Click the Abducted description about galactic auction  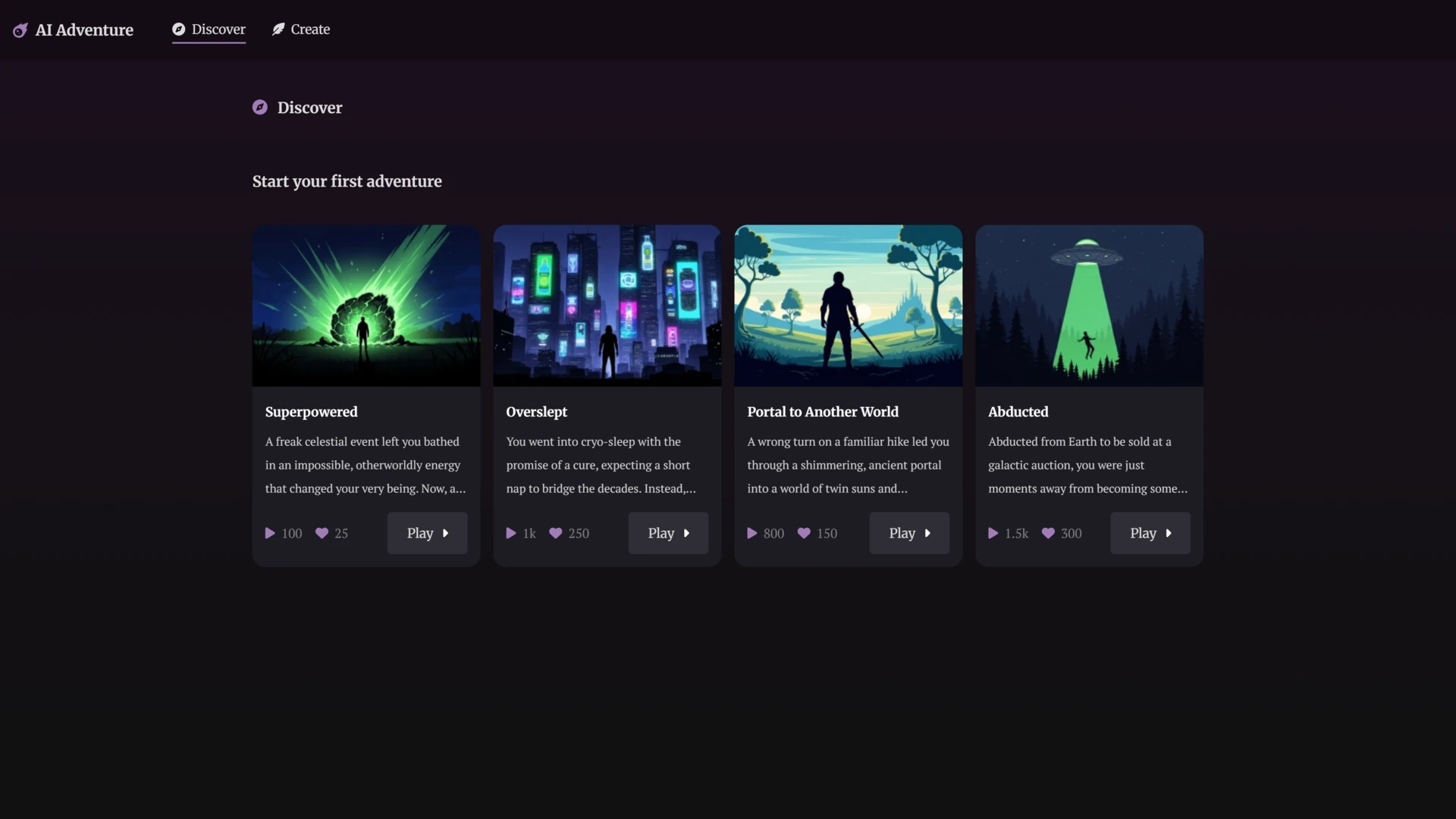pyautogui.click(x=1088, y=465)
